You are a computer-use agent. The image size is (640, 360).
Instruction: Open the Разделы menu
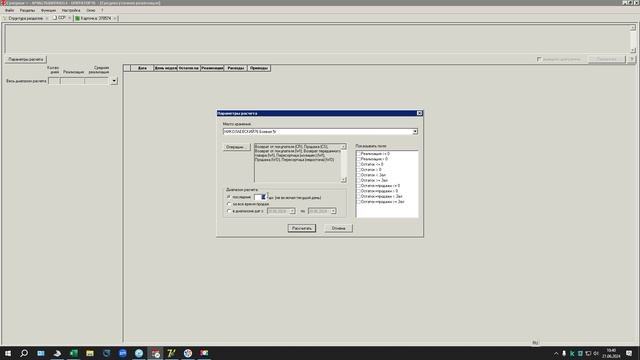[x=27, y=10]
